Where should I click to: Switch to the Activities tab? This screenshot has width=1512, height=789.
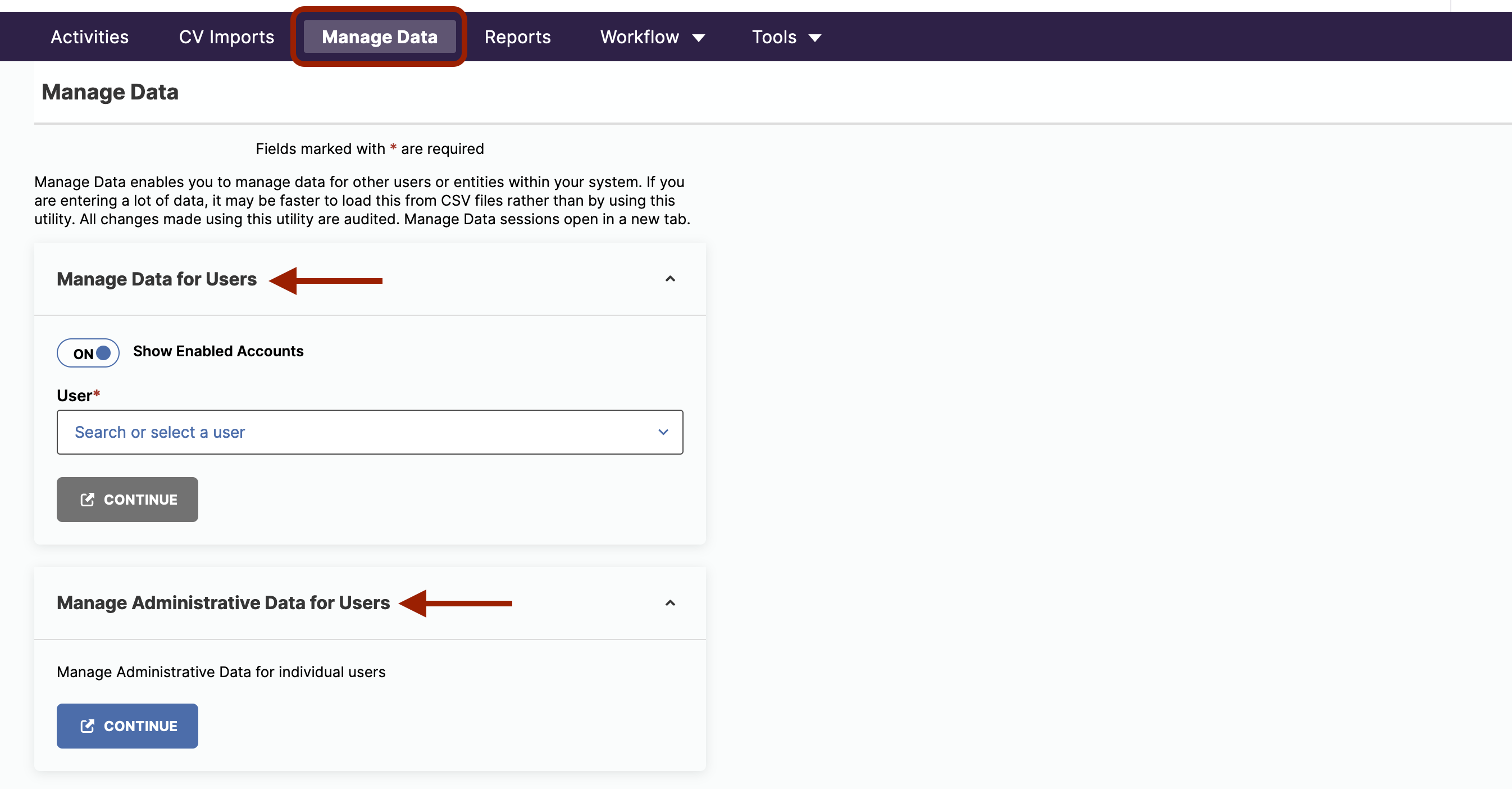[89, 37]
